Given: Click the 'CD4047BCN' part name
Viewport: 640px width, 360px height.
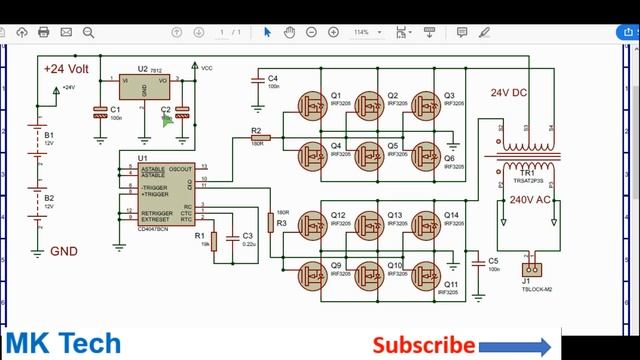Looking at the screenshot, I should (x=153, y=229).
